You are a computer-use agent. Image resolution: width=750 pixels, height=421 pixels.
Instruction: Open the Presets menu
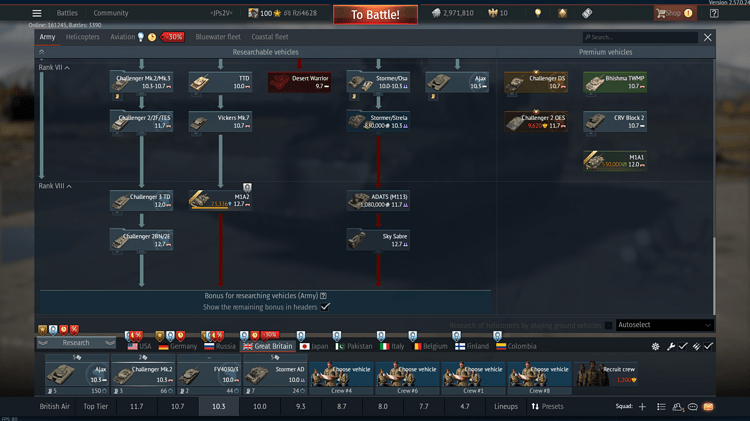point(547,406)
